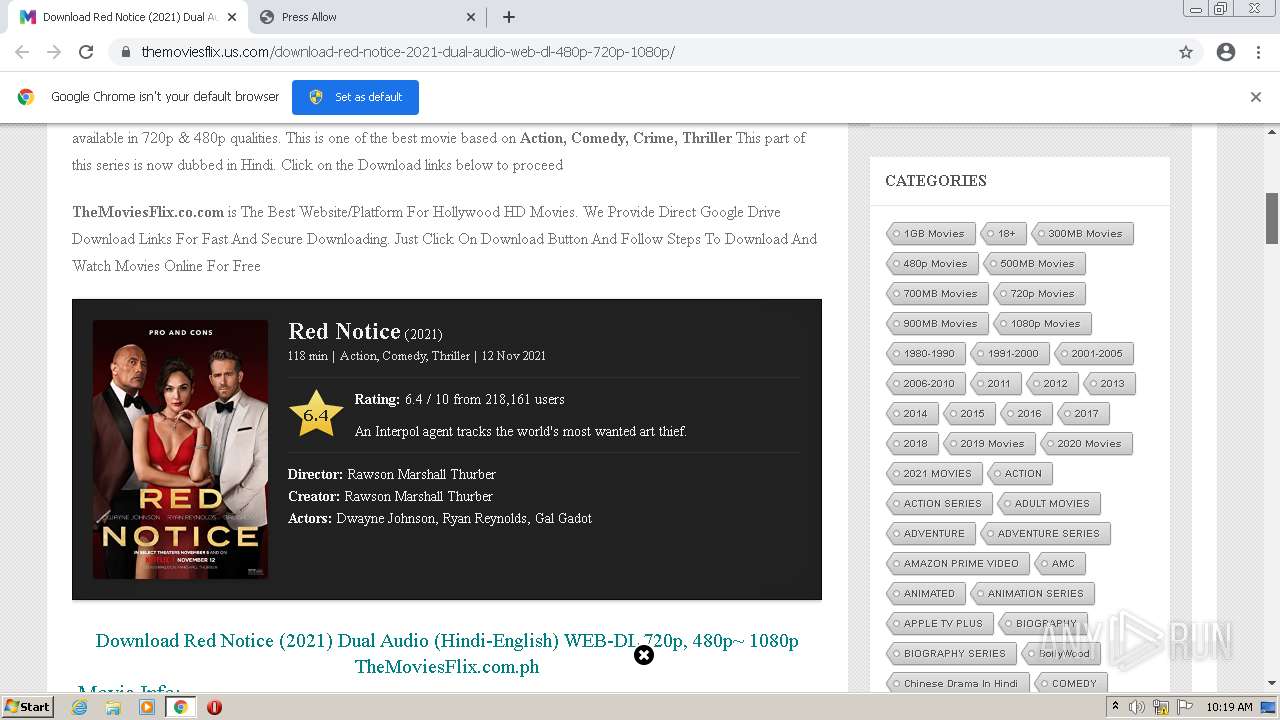The height and width of the screenshot is (720, 1280).
Task: Click the site lock icon
Action: [x=126, y=52]
